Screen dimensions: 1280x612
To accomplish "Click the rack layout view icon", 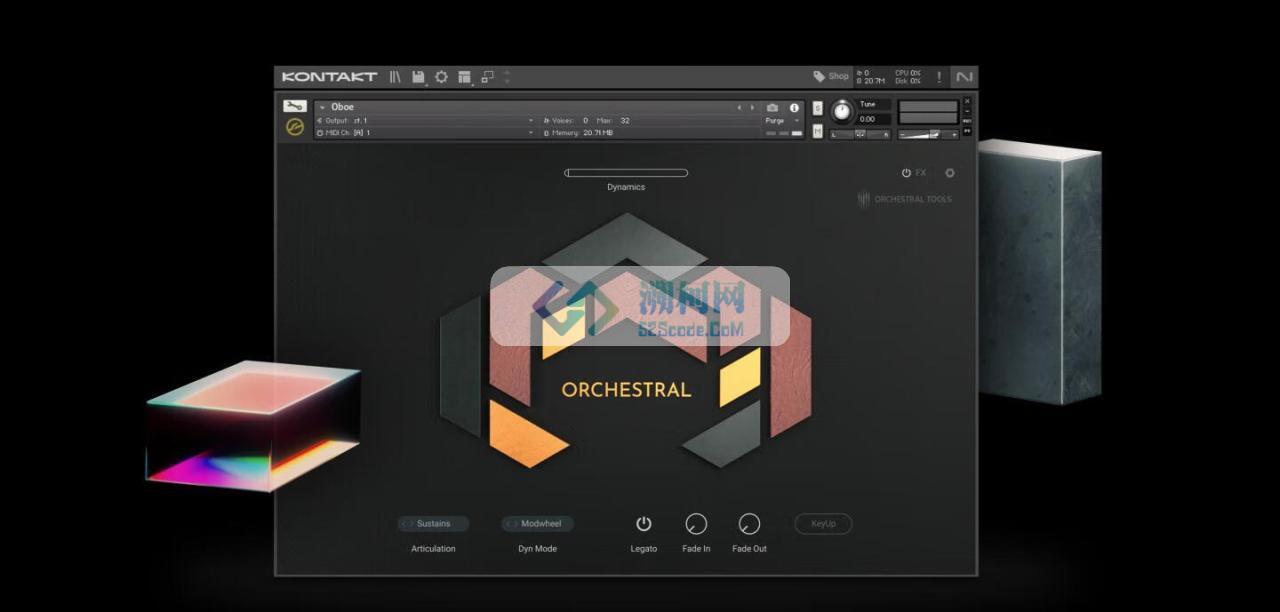I will tap(464, 76).
